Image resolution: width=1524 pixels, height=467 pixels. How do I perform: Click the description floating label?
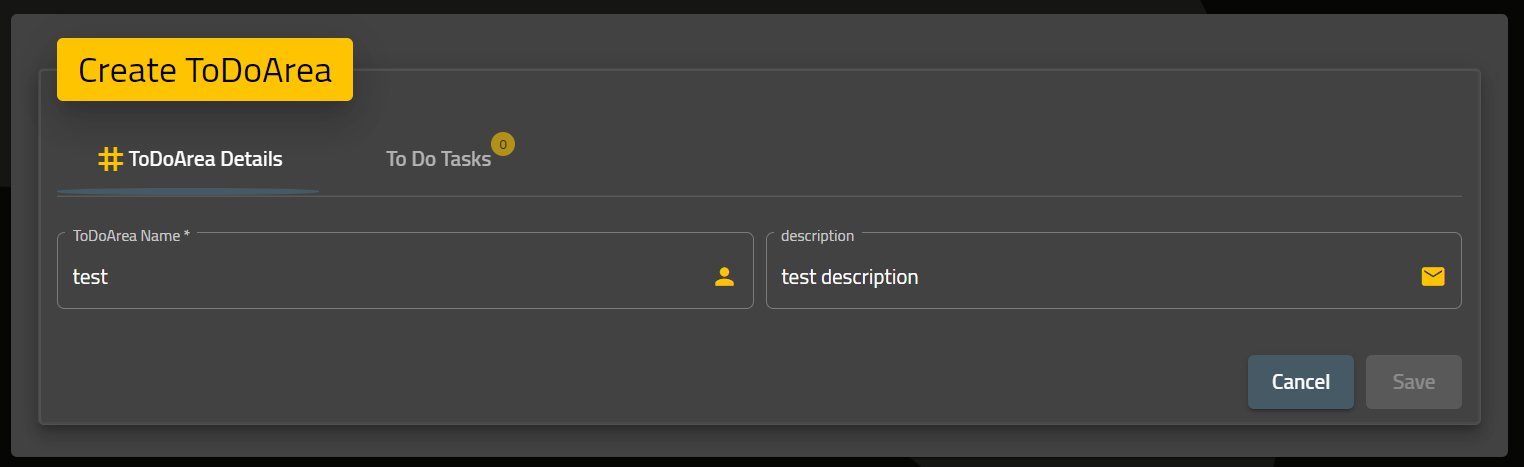coord(817,236)
